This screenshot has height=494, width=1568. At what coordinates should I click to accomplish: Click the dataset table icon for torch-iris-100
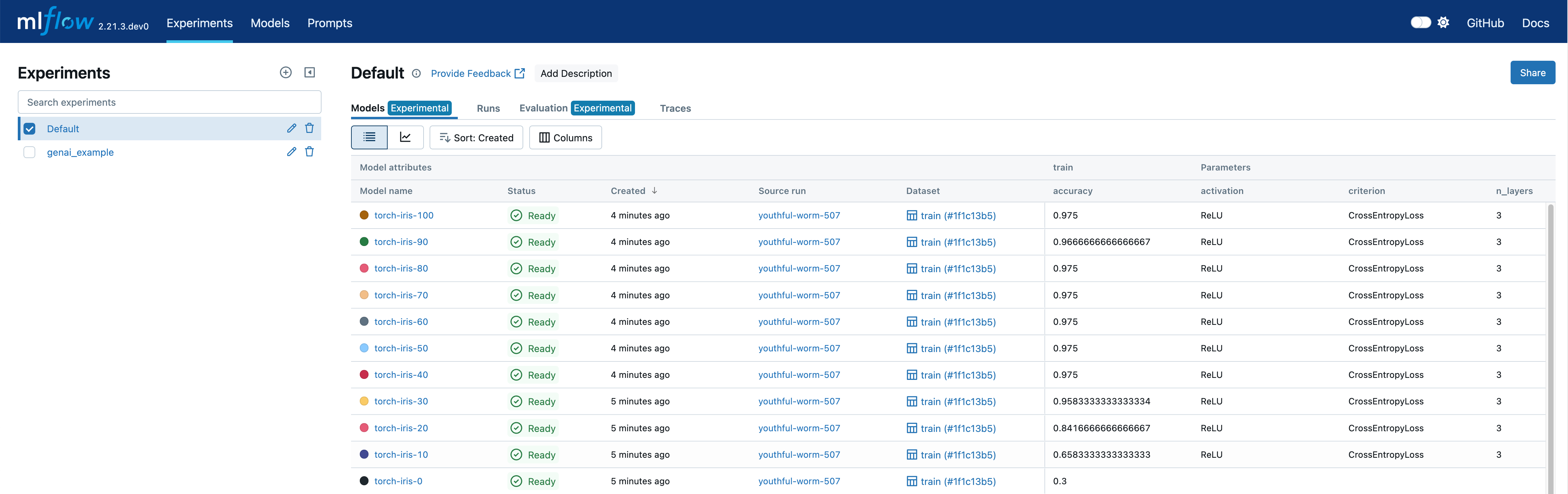pyautogui.click(x=911, y=215)
